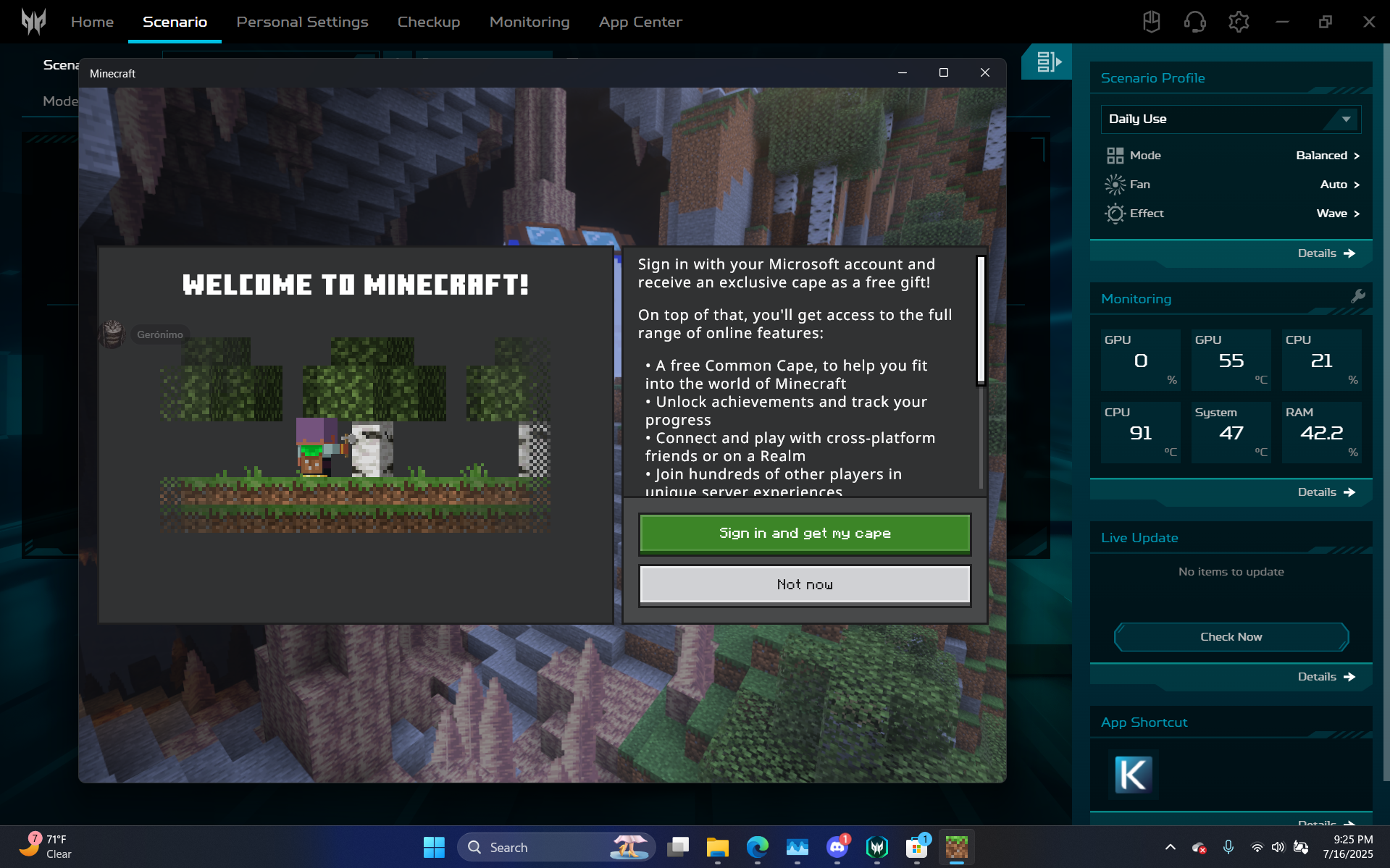Click the CPU usage 21 tile
The width and height of the screenshot is (1390, 868).
click(x=1321, y=360)
